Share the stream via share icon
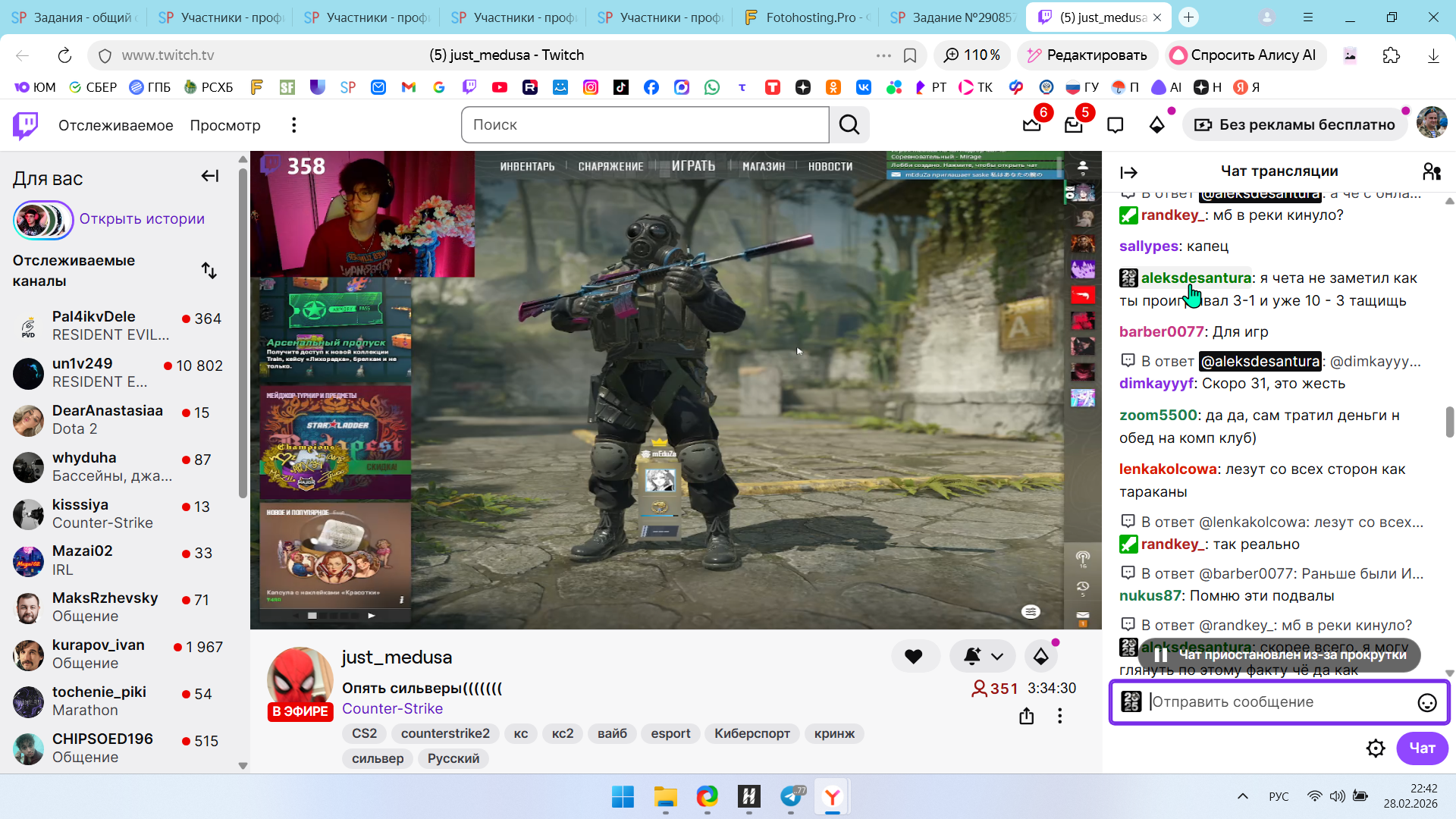1456x819 pixels. tap(1026, 716)
